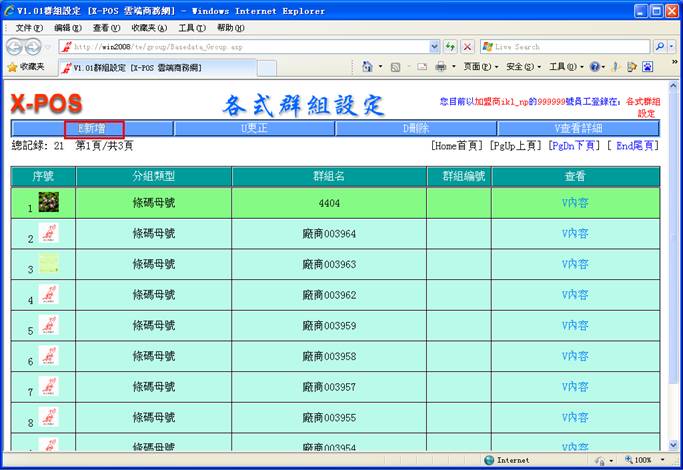Click the Refresh page icon
Viewport: 683px width, 470px height.
[450, 47]
